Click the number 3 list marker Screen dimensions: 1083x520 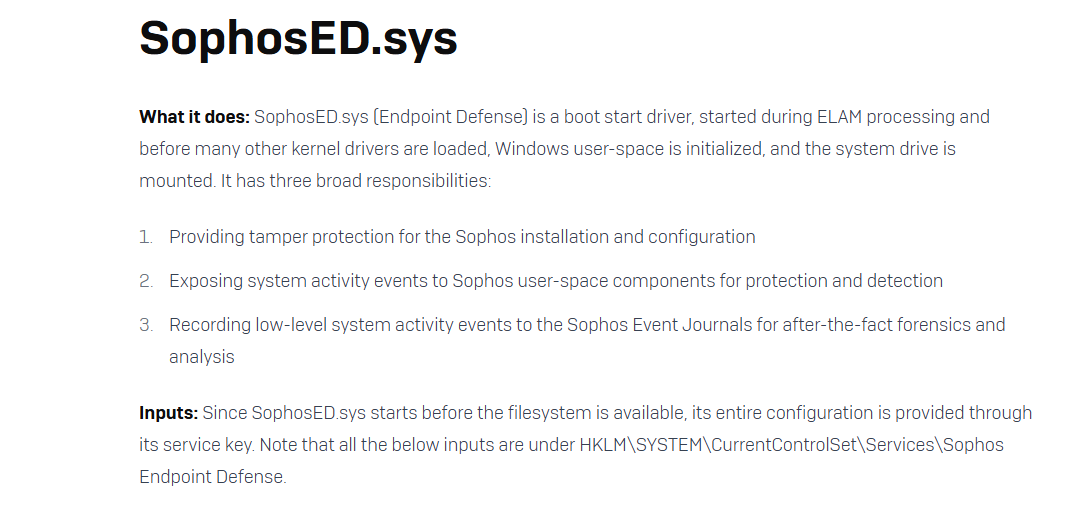tap(146, 325)
